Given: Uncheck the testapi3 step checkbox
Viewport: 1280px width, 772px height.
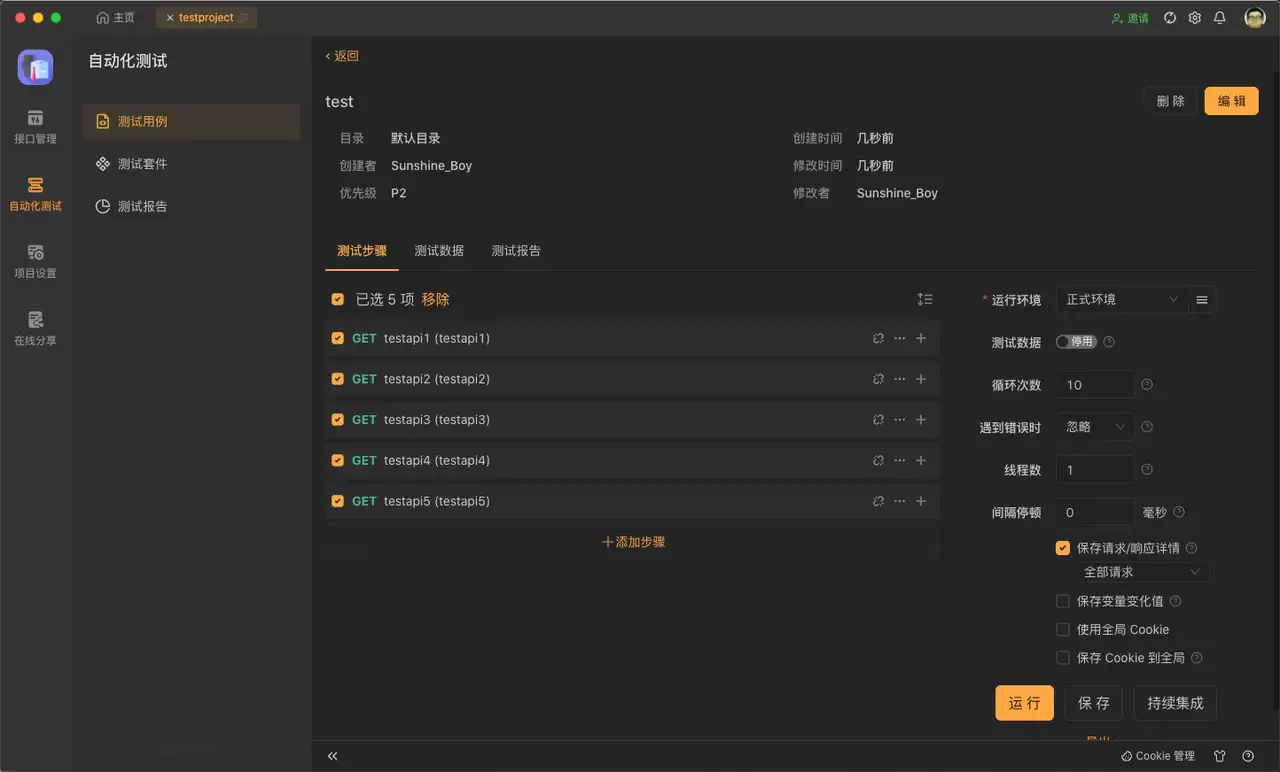Looking at the screenshot, I should [x=338, y=420].
